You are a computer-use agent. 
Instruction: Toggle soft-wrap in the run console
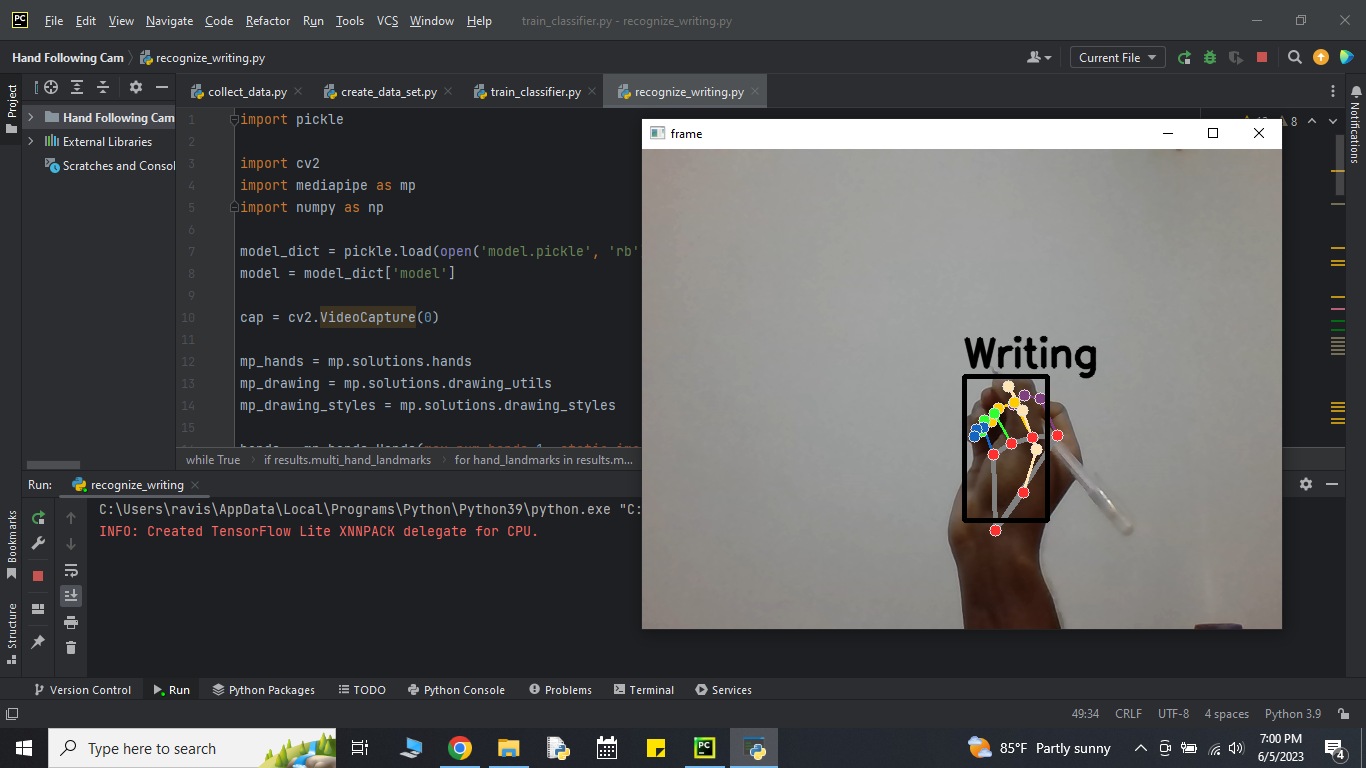tap(71, 570)
